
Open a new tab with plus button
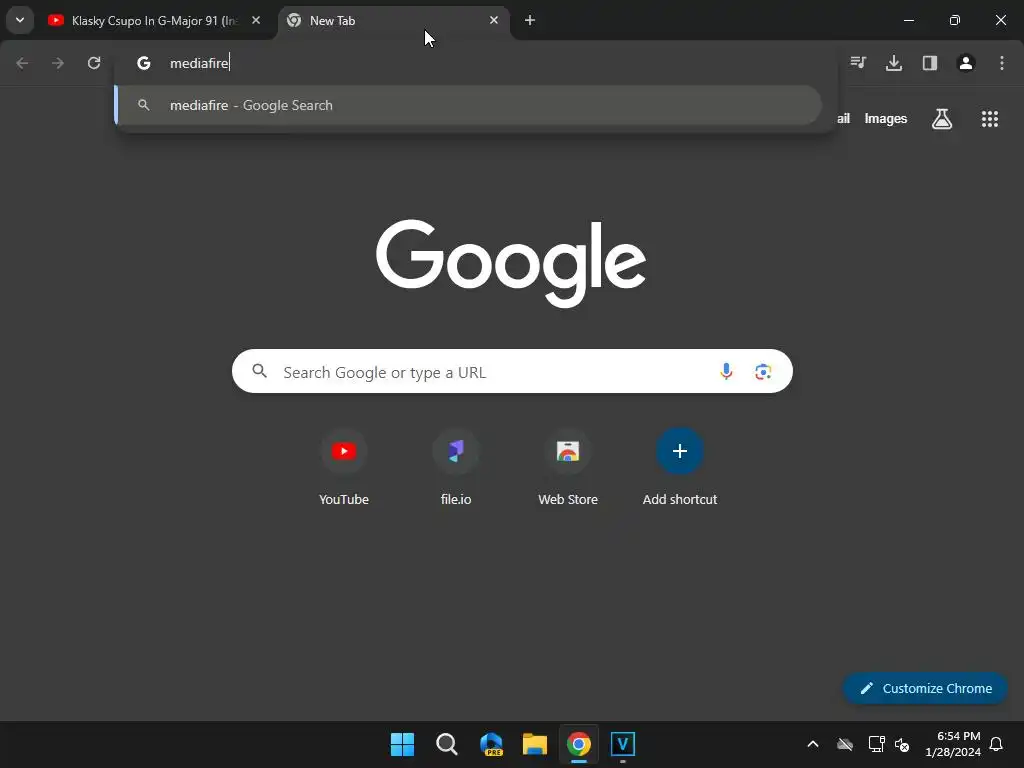(530, 20)
